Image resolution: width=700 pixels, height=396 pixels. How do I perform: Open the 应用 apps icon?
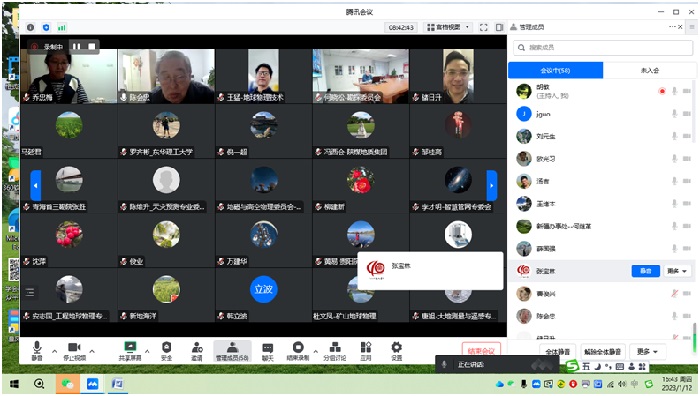(x=366, y=350)
